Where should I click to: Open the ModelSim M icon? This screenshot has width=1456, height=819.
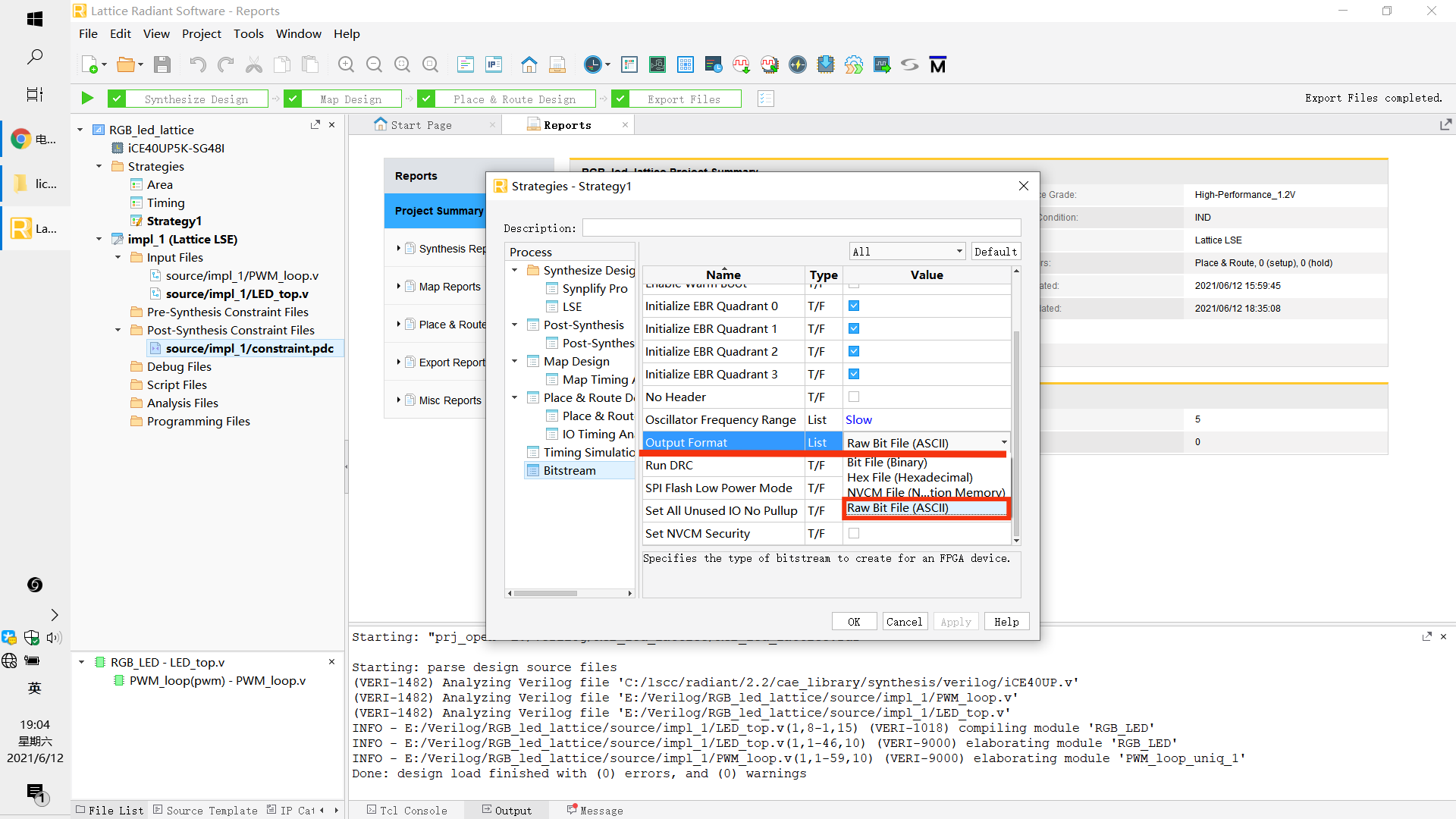tap(938, 64)
